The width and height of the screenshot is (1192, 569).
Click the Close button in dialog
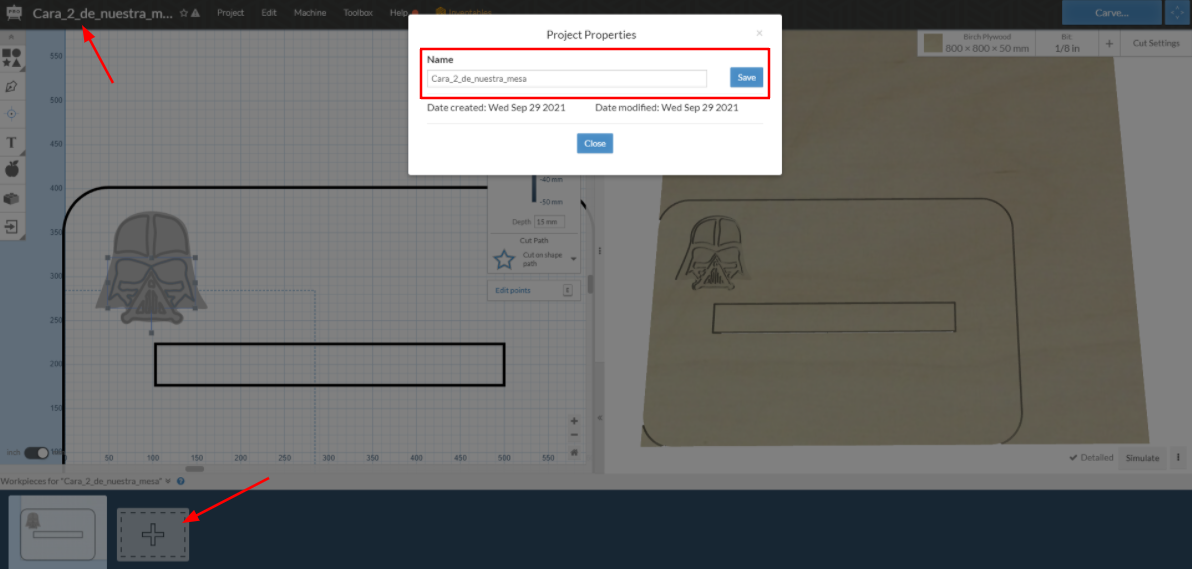tap(594, 144)
